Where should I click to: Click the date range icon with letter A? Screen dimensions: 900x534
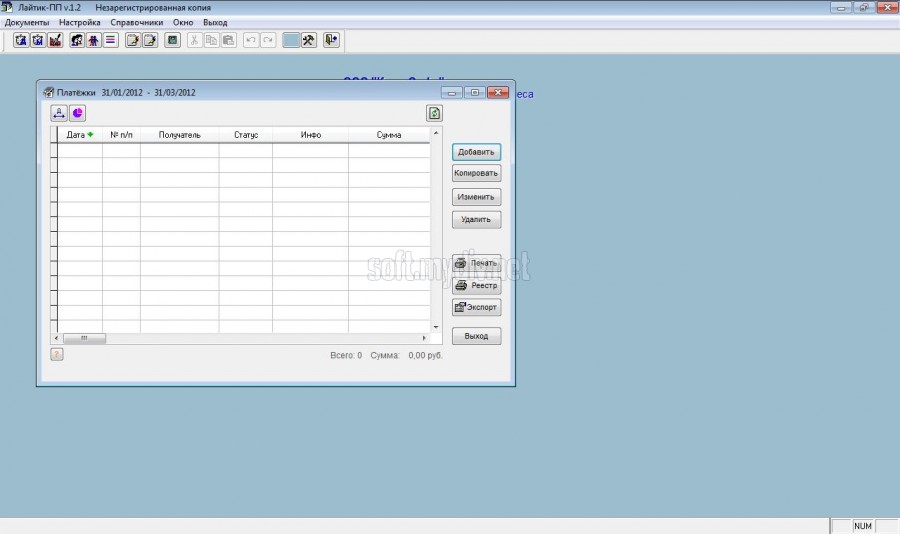tap(59, 113)
